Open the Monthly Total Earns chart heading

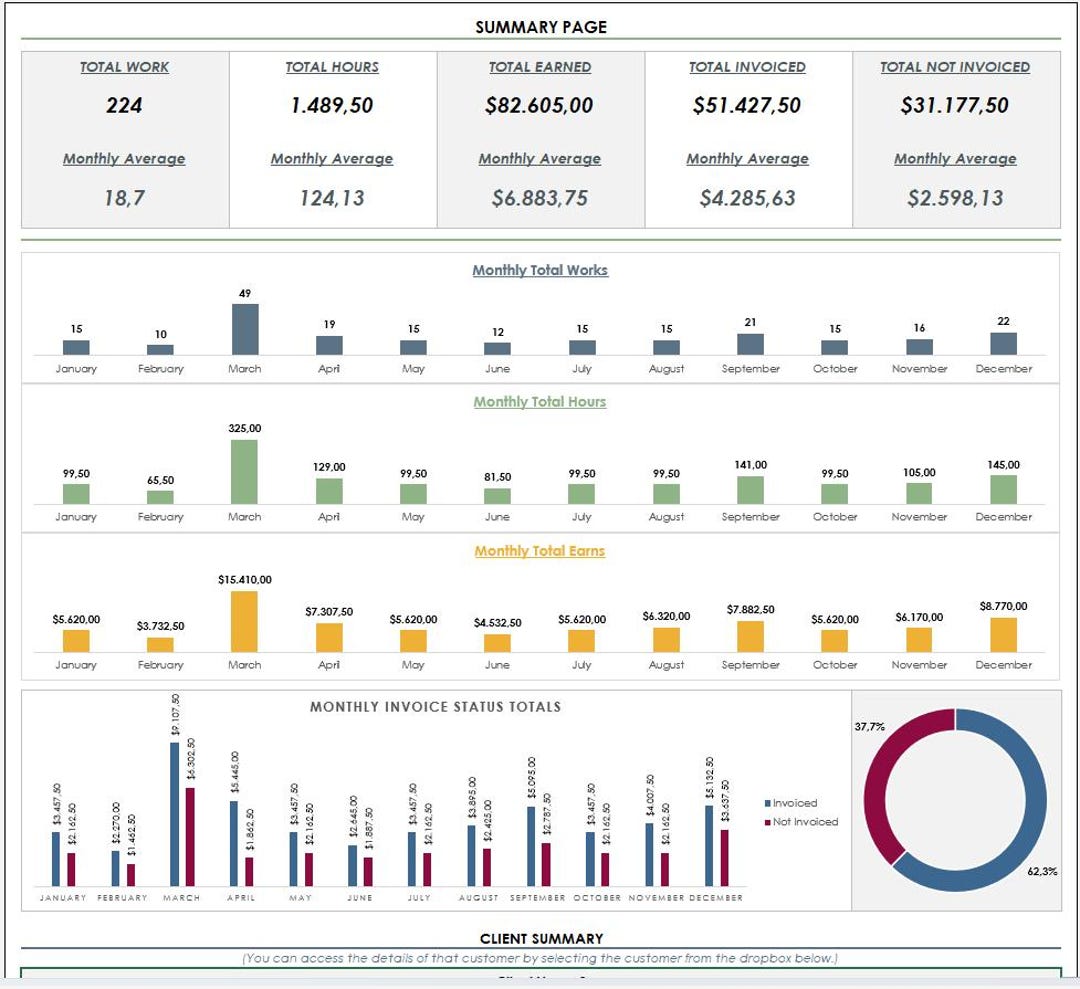(x=539, y=551)
